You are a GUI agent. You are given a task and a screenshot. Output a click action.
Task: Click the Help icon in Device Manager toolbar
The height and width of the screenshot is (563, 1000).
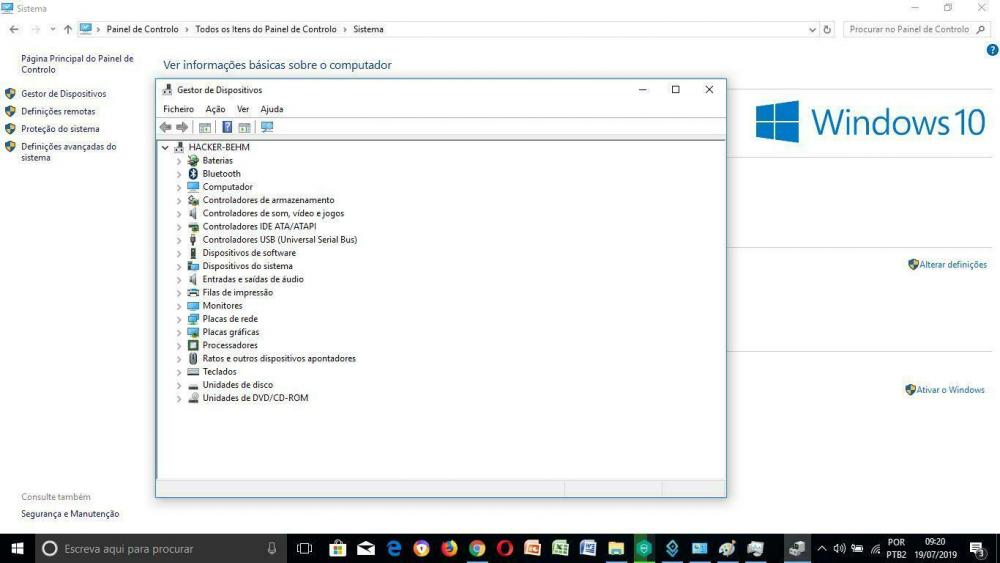tap(227, 127)
